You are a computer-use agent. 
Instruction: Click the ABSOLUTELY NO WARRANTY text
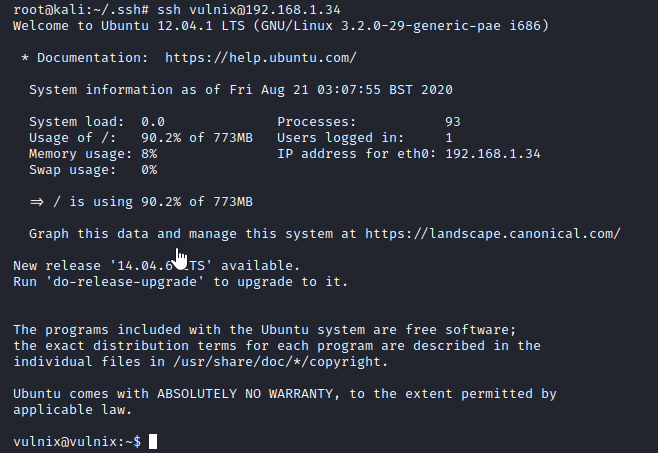245,393
